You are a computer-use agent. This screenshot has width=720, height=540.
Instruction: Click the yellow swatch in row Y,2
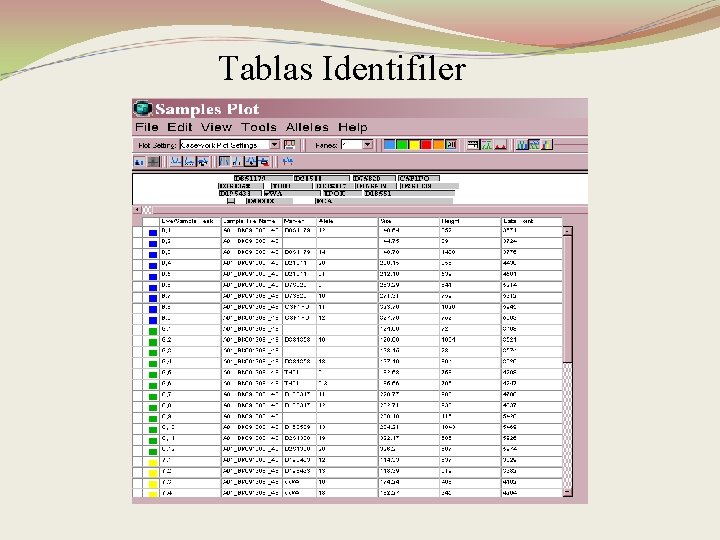(x=153, y=473)
